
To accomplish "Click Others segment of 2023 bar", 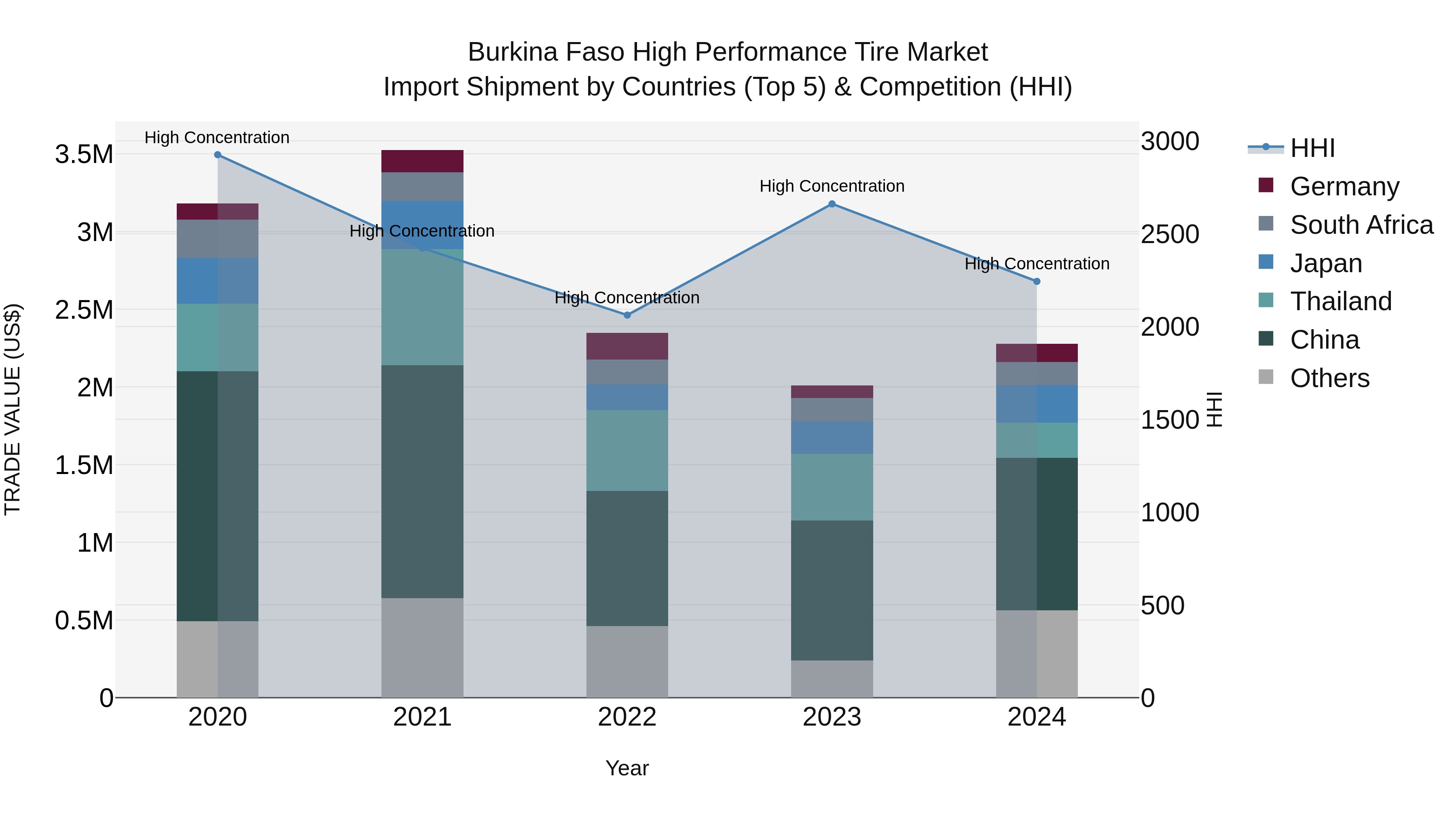I will pos(832,679).
